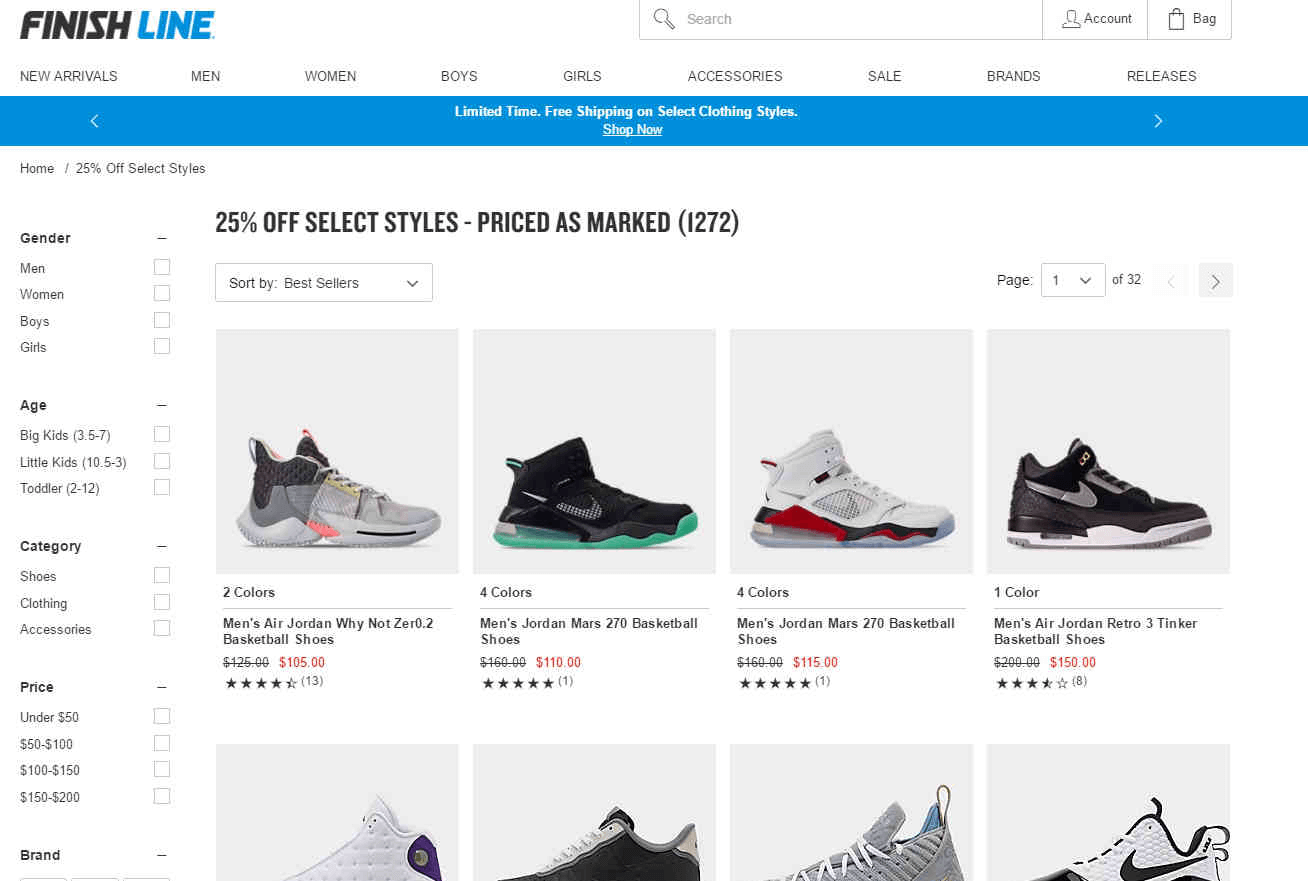Show previous banner promotion arrow

point(95,121)
